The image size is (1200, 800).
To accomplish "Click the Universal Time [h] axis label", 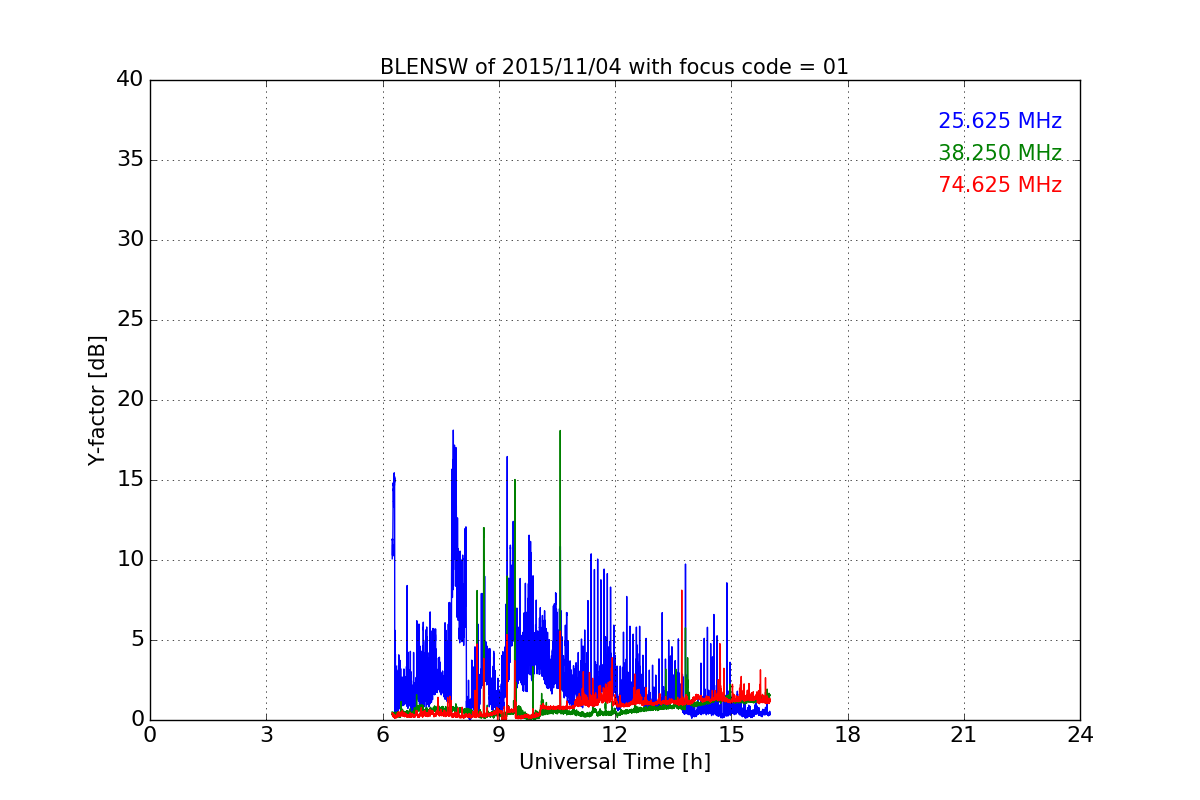I will (x=614, y=762).
